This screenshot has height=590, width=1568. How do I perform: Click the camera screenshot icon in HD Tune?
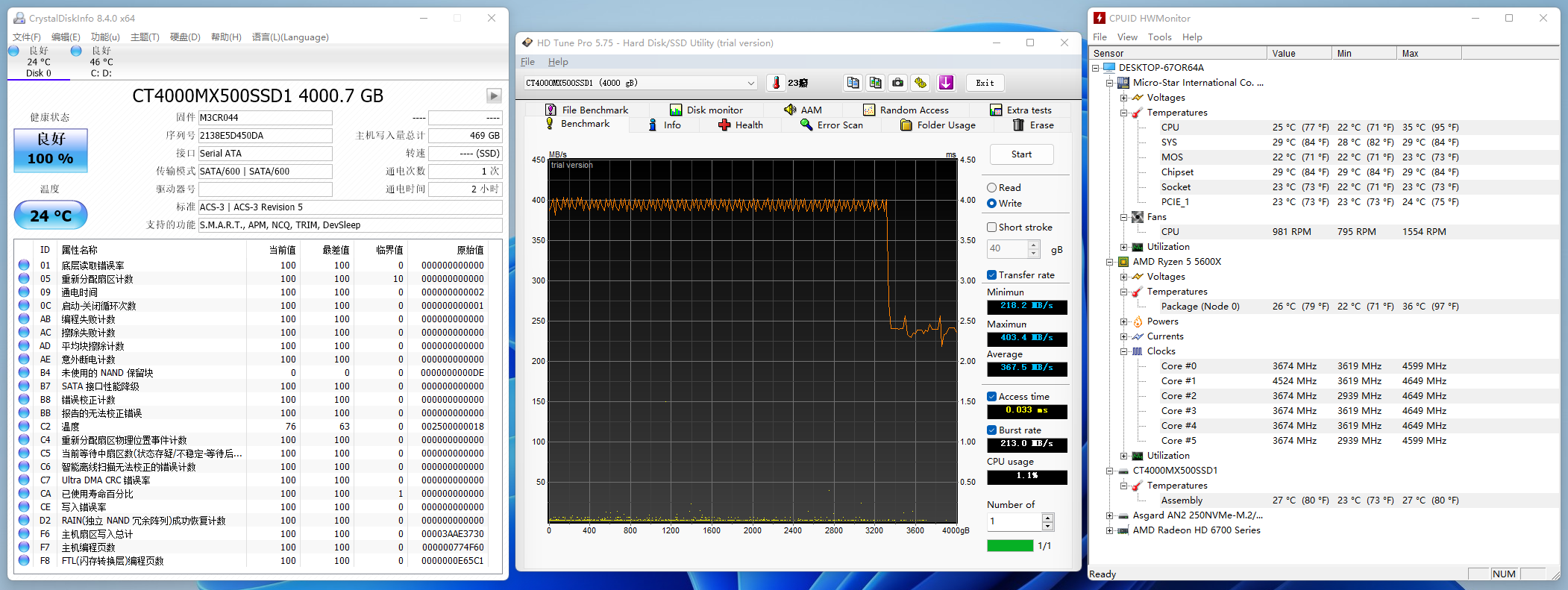tap(898, 83)
